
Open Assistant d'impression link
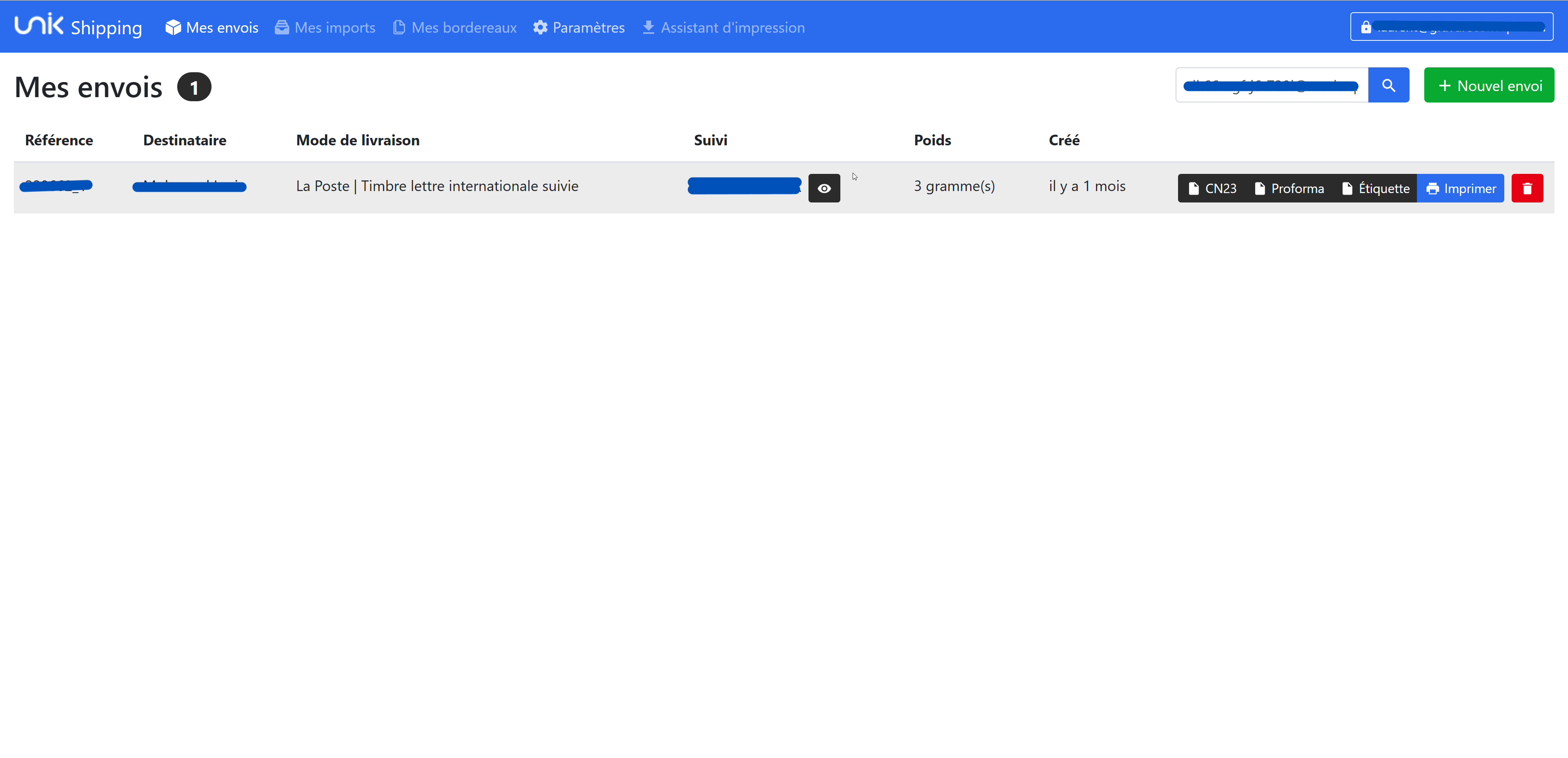(723, 27)
